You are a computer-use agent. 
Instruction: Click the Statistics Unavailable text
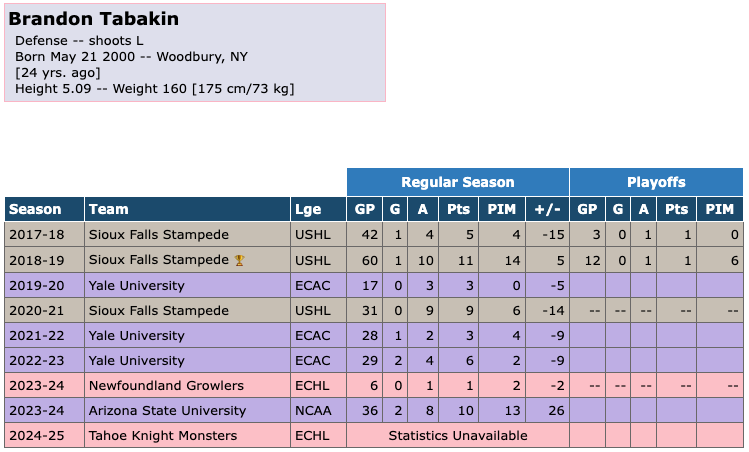(458, 435)
